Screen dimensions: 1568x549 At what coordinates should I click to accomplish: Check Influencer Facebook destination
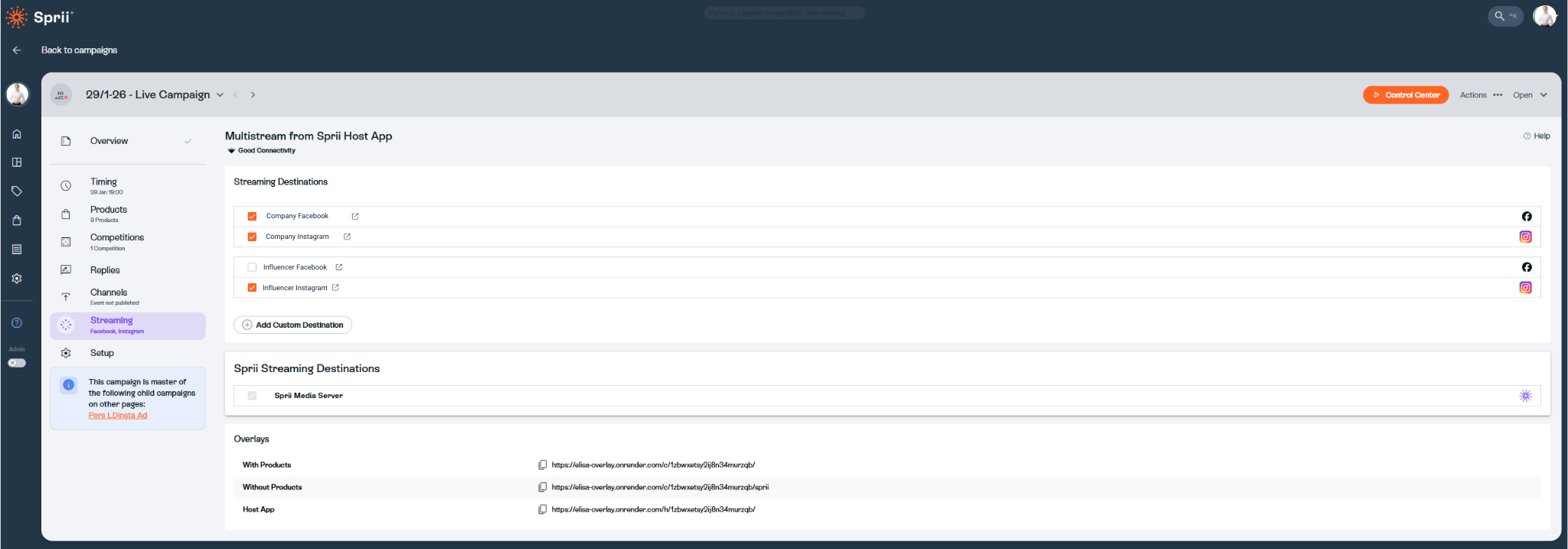pos(252,267)
